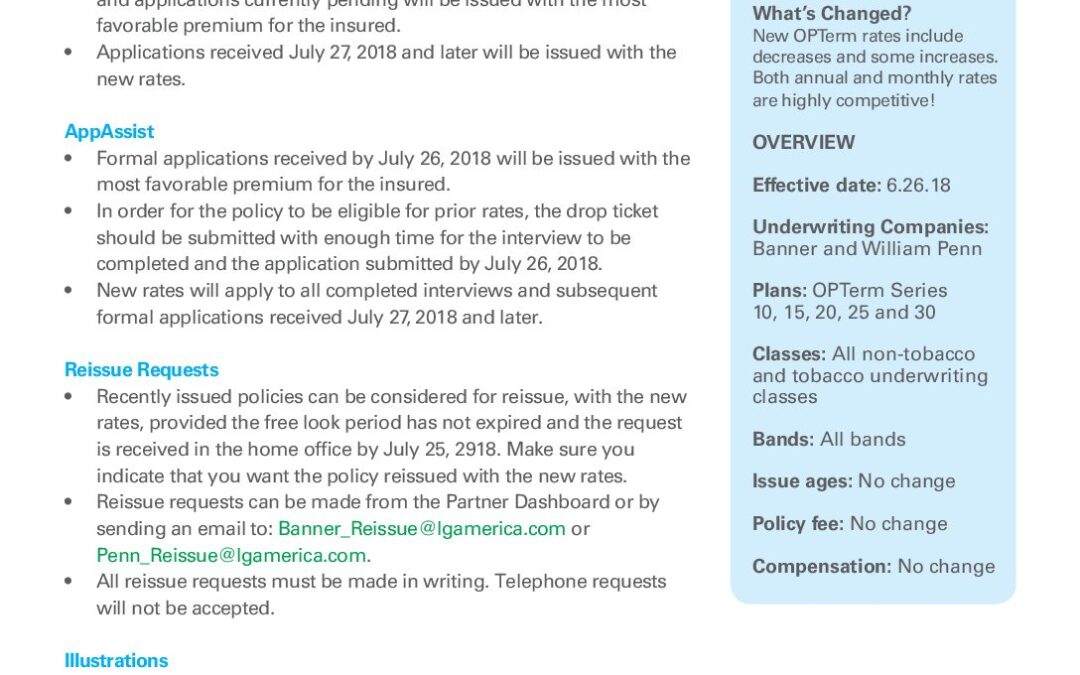The image size is (1080, 675).
Task: Click the Effective date 6.26.18 line
Action: click(x=851, y=186)
